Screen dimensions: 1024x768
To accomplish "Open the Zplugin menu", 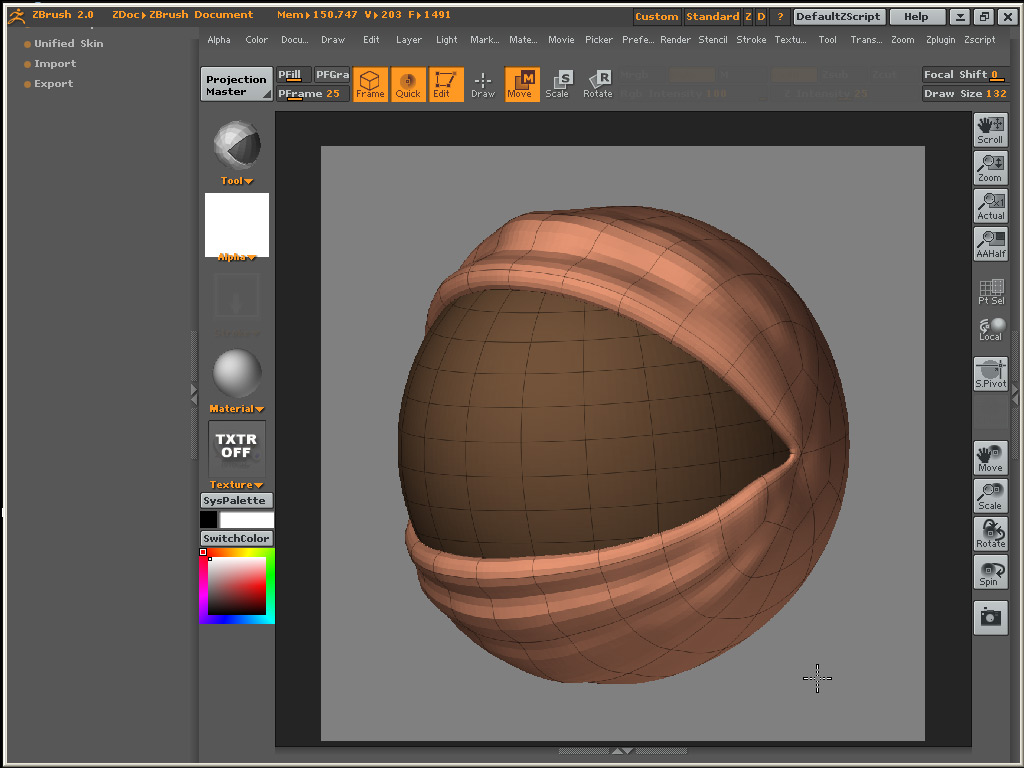I will [x=940, y=40].
